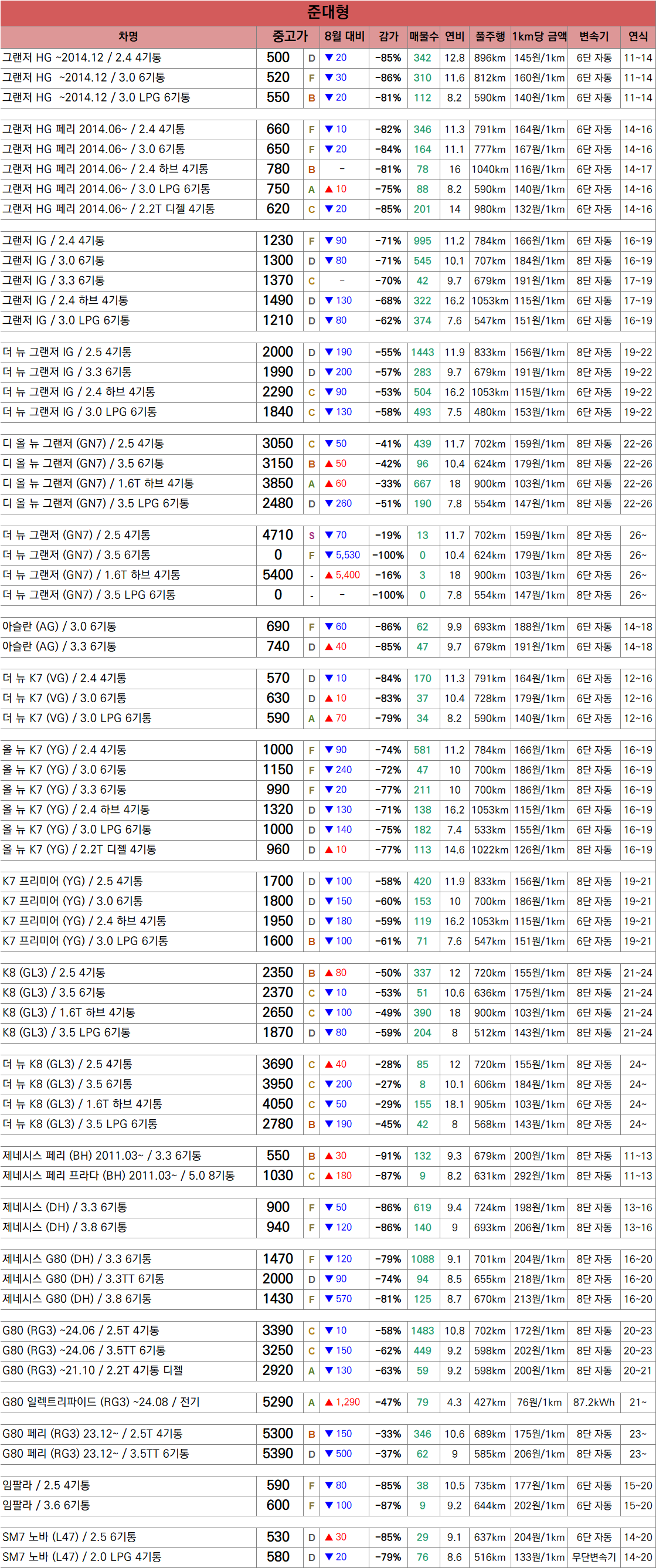Click the ▼260 change for 디 올 뉴 그랜저 LPG

[338, 503]
